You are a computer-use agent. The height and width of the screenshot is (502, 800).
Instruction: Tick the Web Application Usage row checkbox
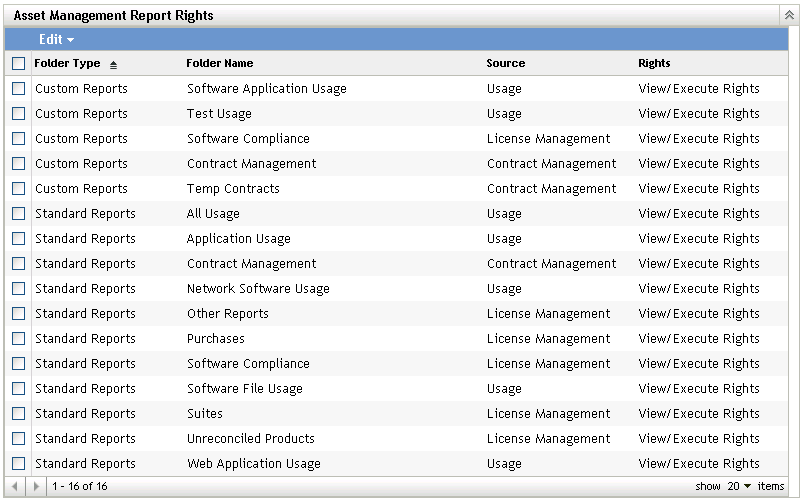click(x=18, y=464)
